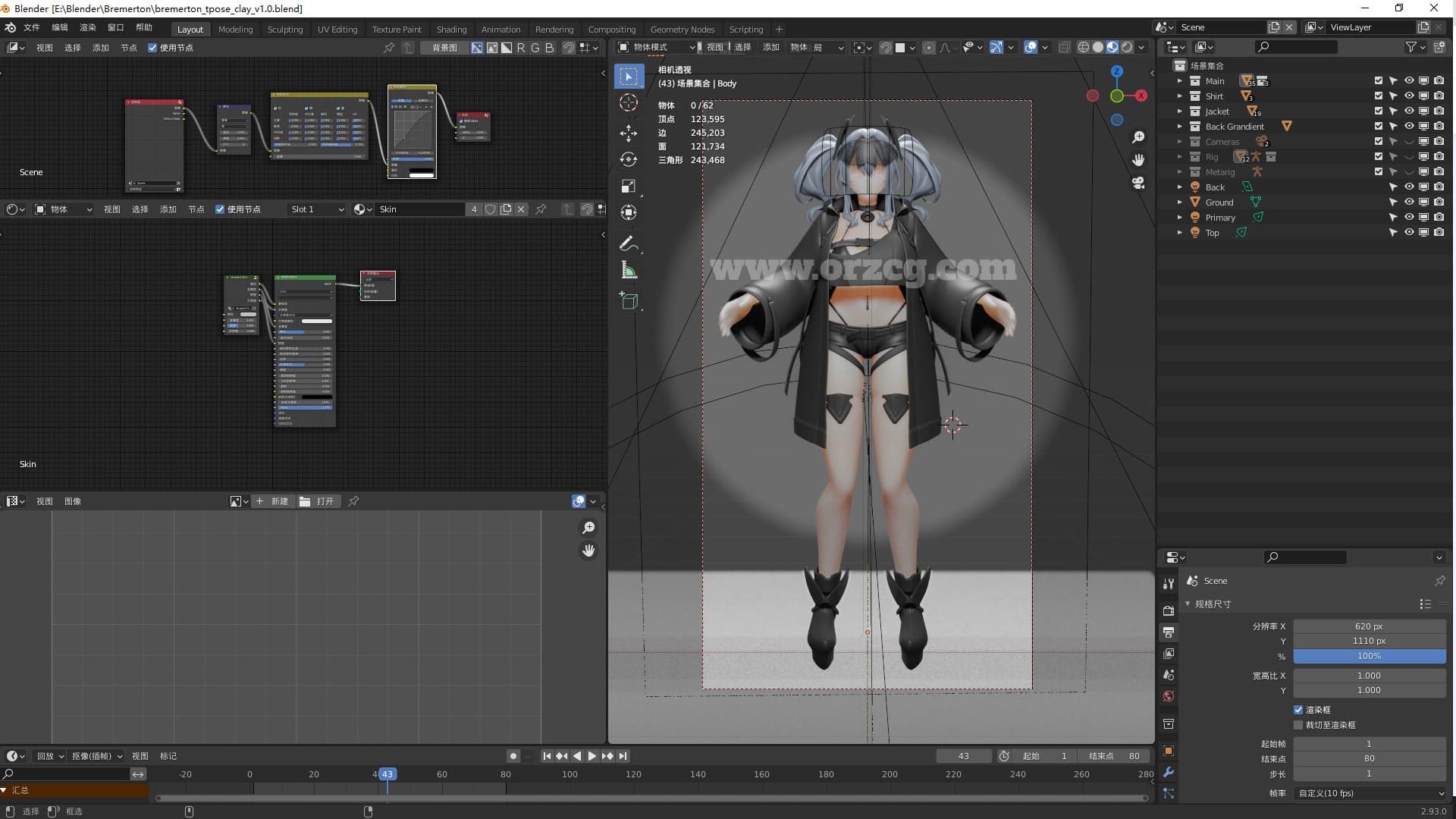The image size is (1456, 819).
Task: Open the File menu in the top bar
Action: [x=32, y=27]
